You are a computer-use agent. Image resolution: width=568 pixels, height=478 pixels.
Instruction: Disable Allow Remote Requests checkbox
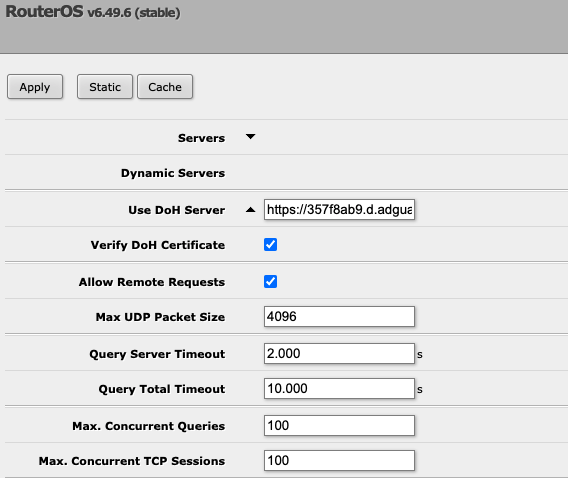point(270,281)
